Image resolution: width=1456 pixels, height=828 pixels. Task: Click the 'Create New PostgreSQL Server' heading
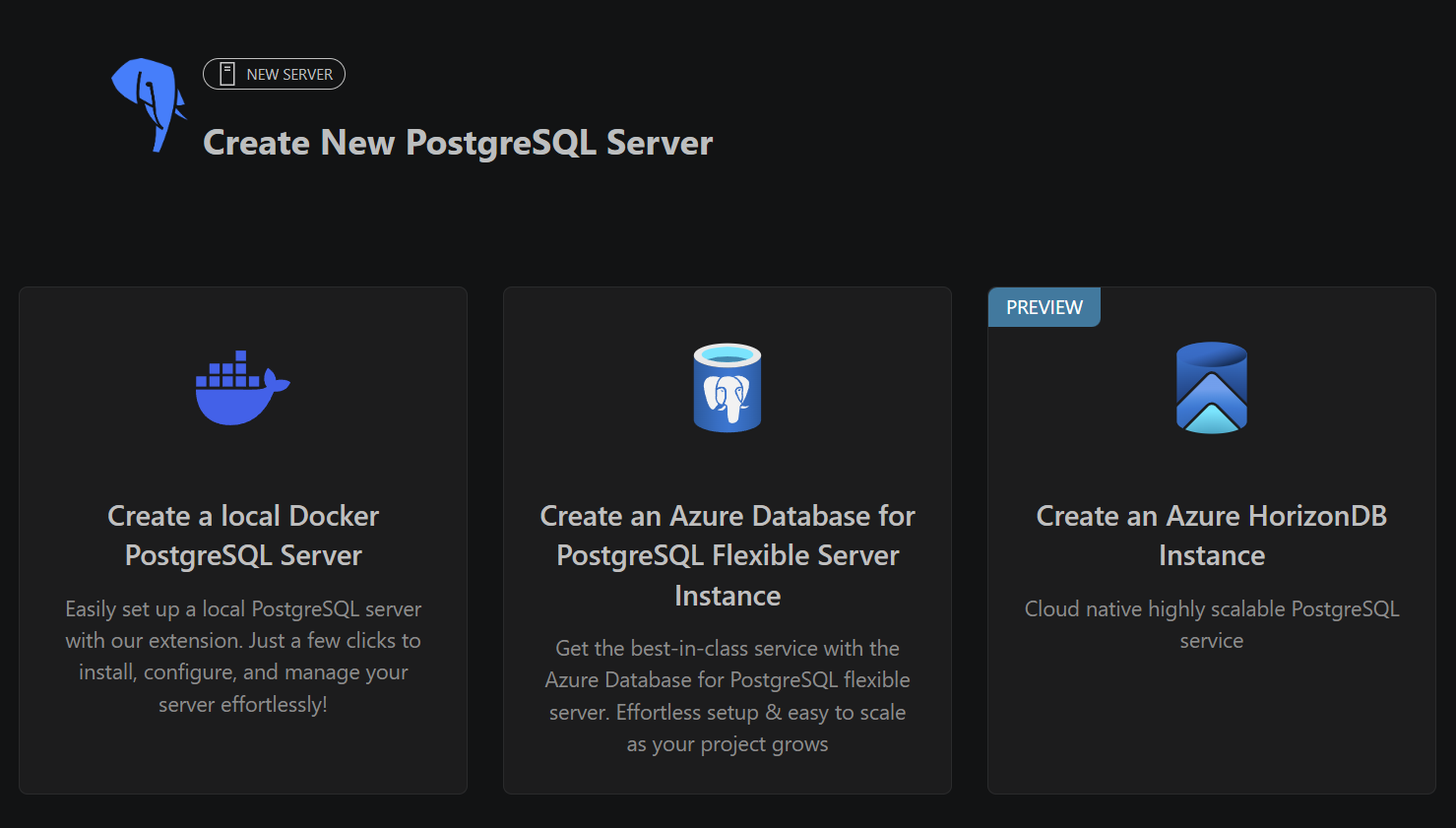[x=458, y=143]
